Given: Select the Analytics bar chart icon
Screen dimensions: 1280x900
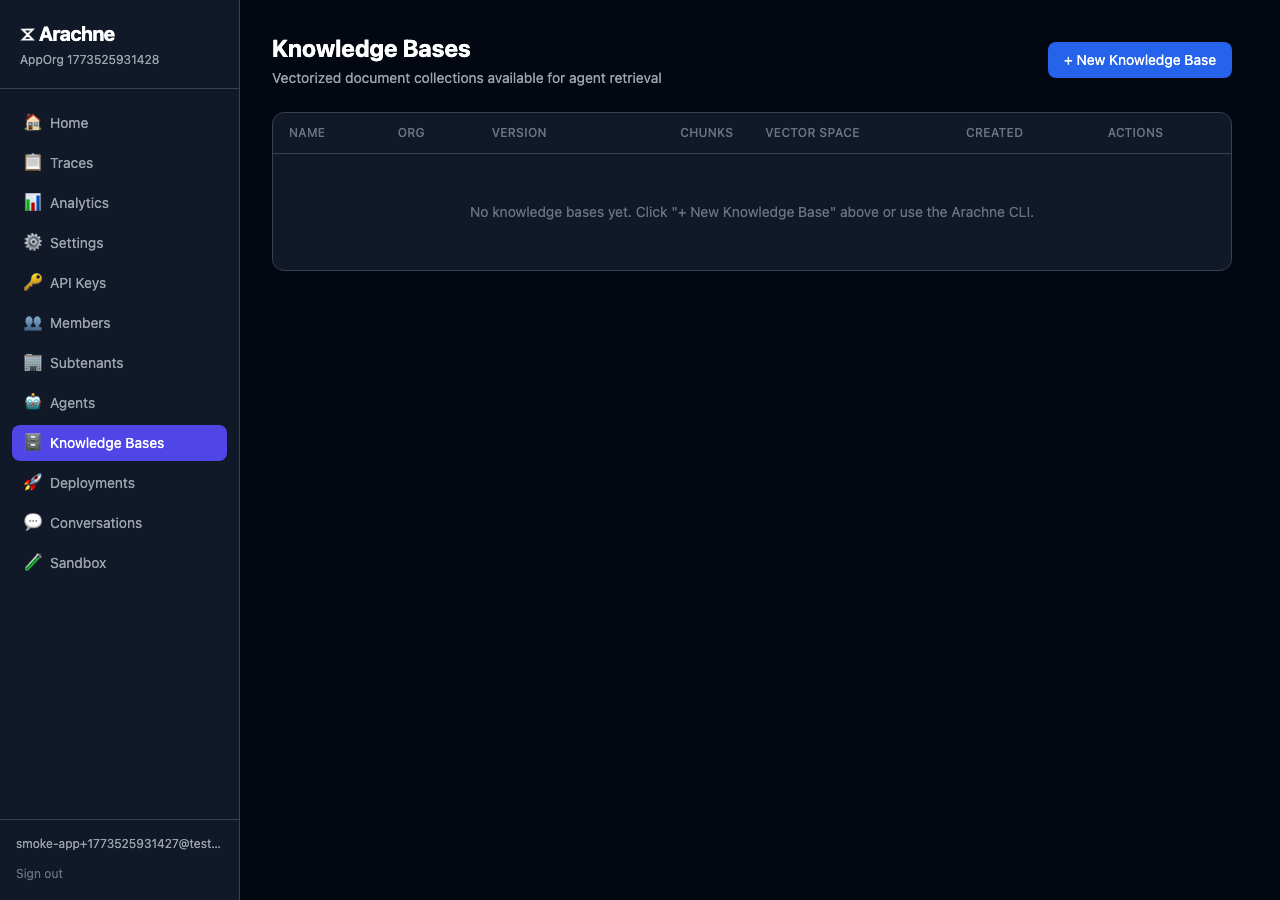Looking at the screenshot, I should click(31, 202).
